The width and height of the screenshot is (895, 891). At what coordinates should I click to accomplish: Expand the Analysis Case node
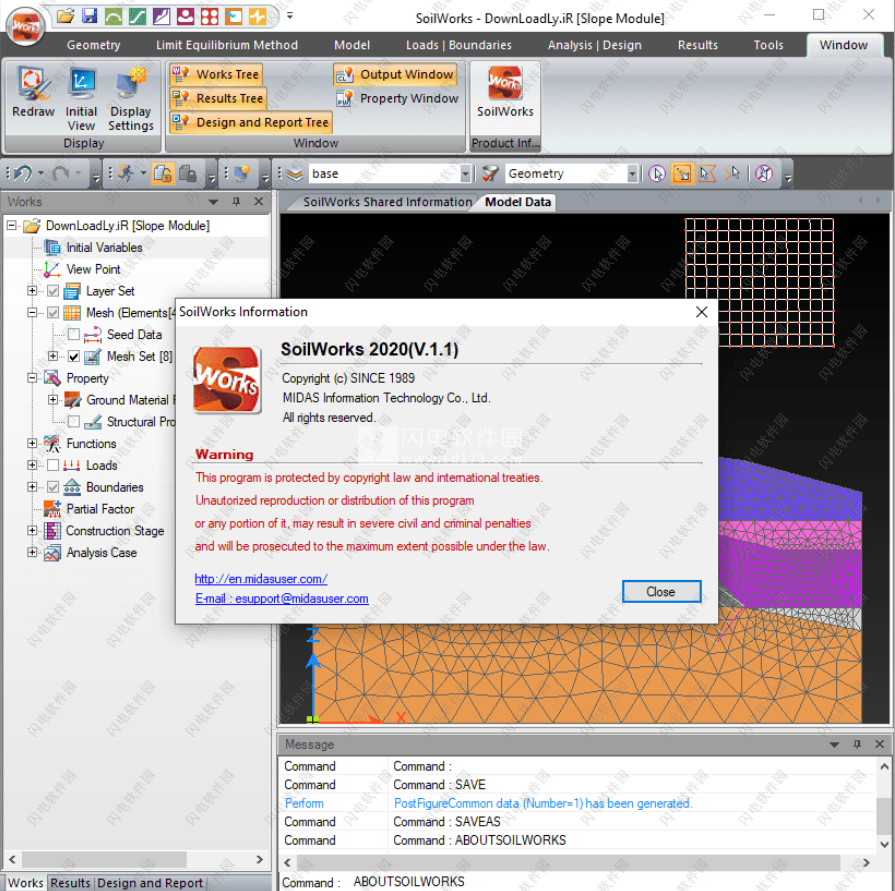[32, 552]
